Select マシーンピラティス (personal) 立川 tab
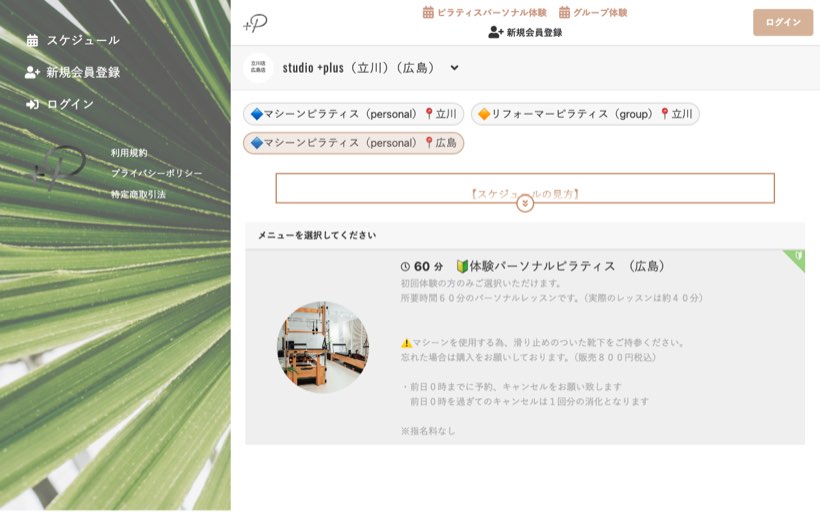Image resolution: width=820 pixels, height=512 pixels. (354, 114)
